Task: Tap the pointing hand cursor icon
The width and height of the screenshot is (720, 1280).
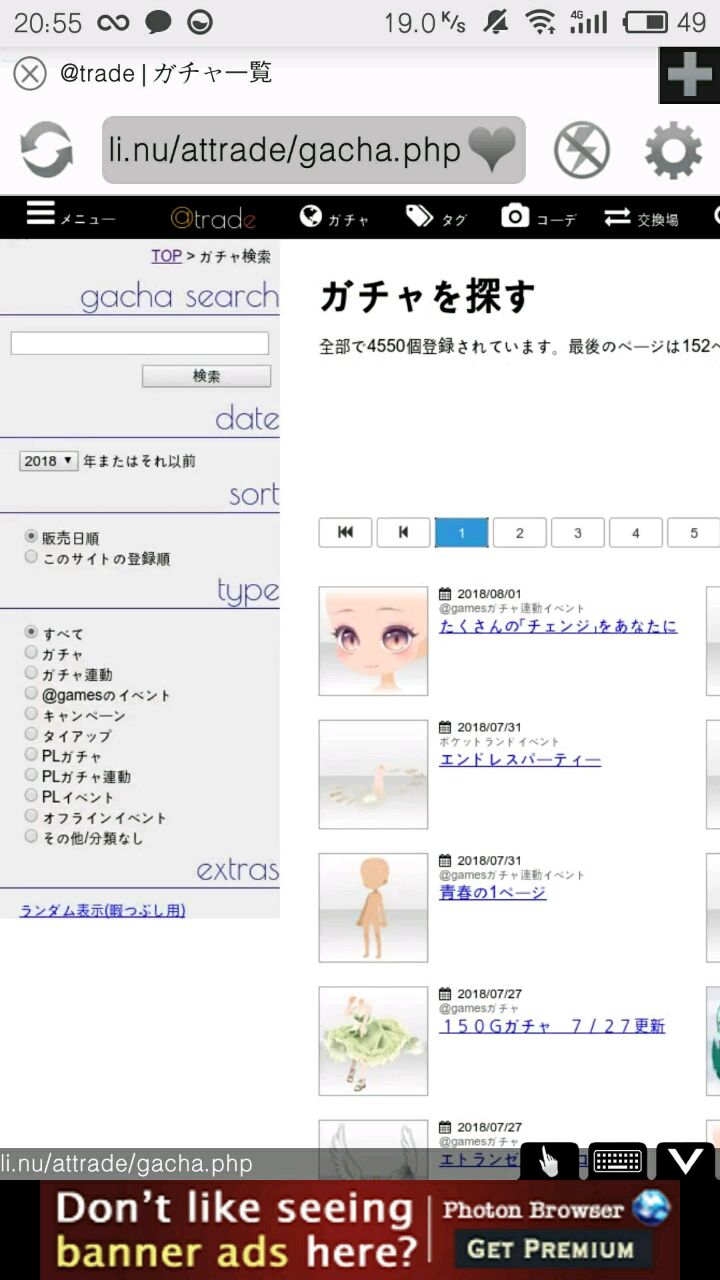Action: tap(549, 1160)
